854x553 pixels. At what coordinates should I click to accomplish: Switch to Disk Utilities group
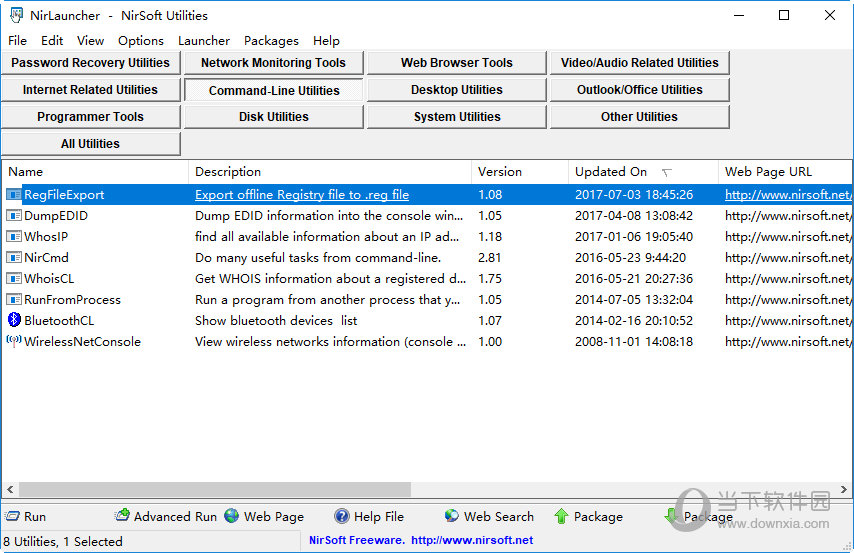tap(273, 117)
